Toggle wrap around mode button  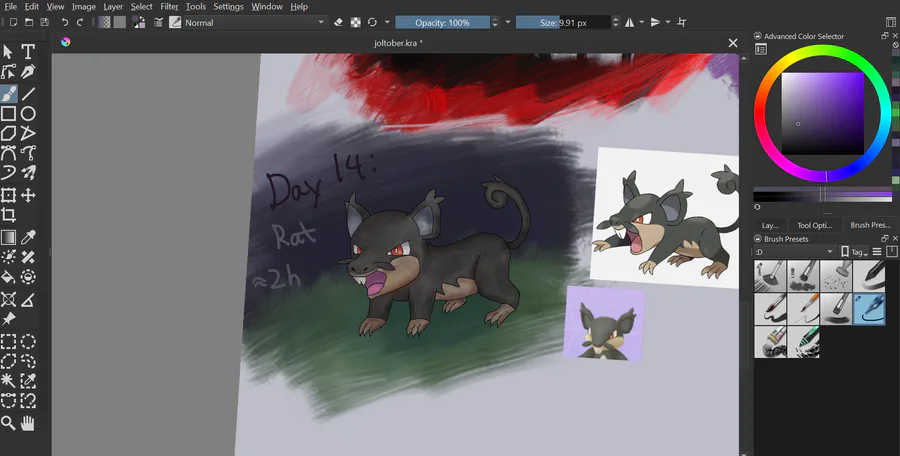[x=682, y=22]
